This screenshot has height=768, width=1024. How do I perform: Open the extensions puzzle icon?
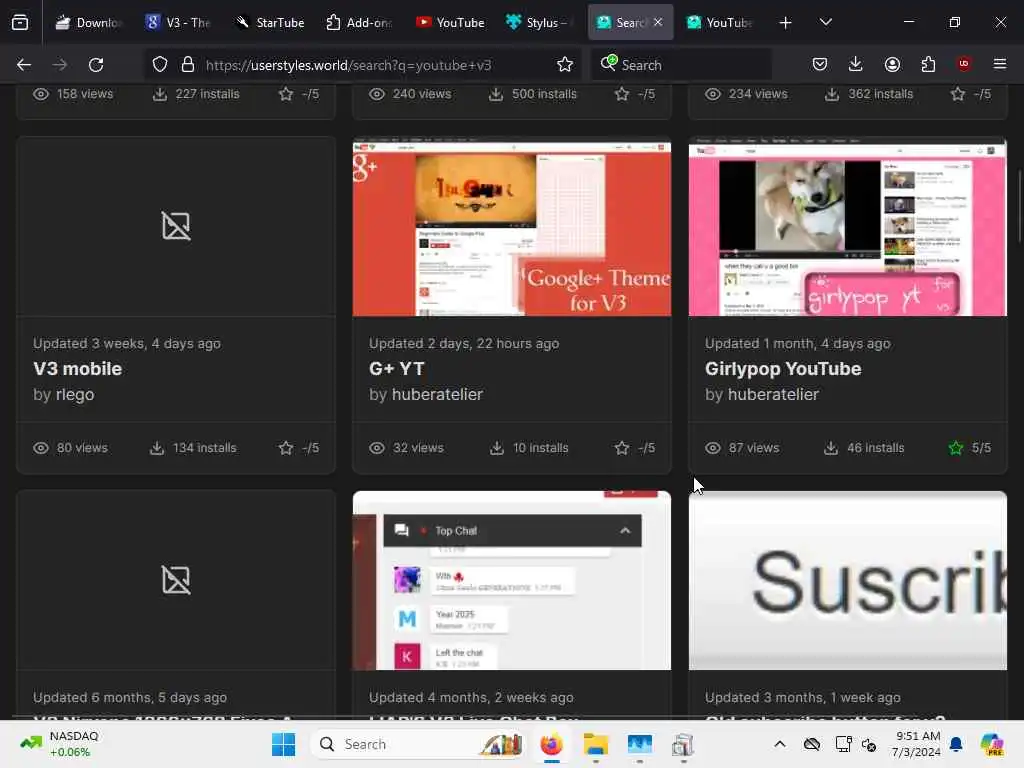928,64
